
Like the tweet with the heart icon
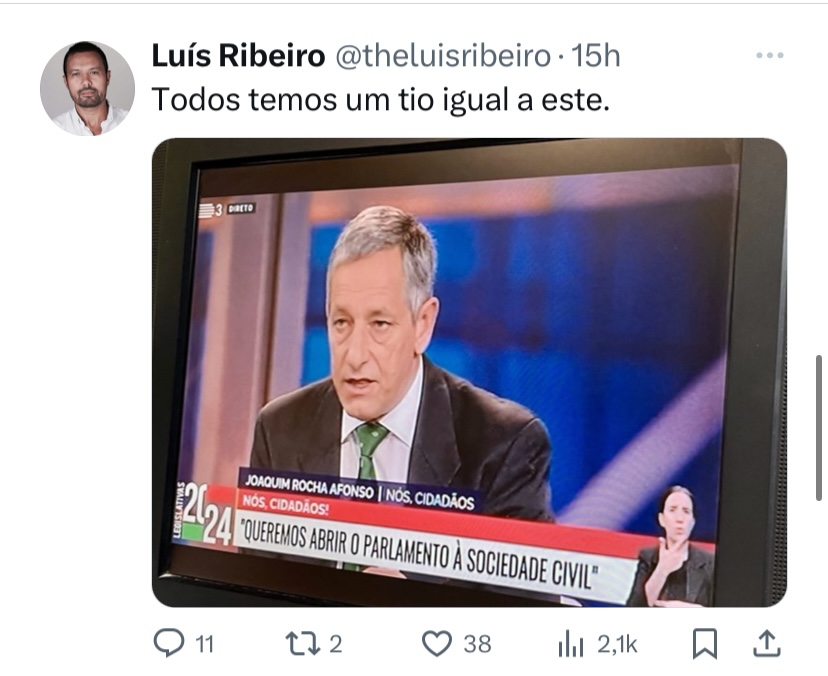click(437, 643)
